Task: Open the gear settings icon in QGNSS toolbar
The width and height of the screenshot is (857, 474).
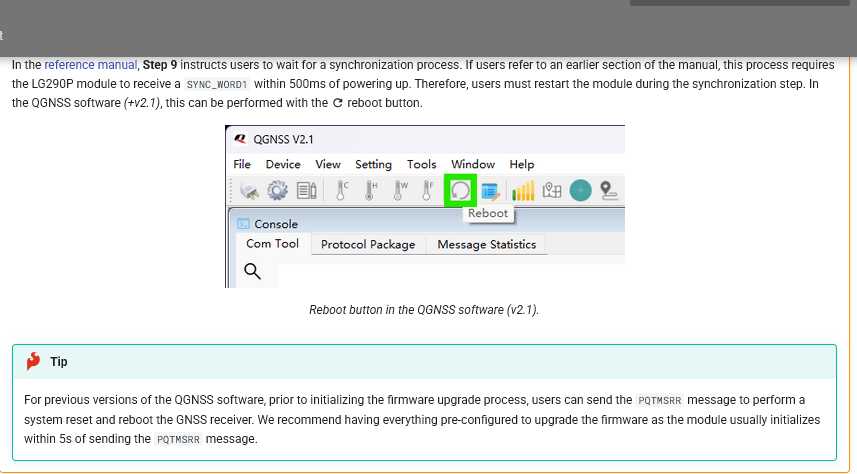Action: (277, 190)
